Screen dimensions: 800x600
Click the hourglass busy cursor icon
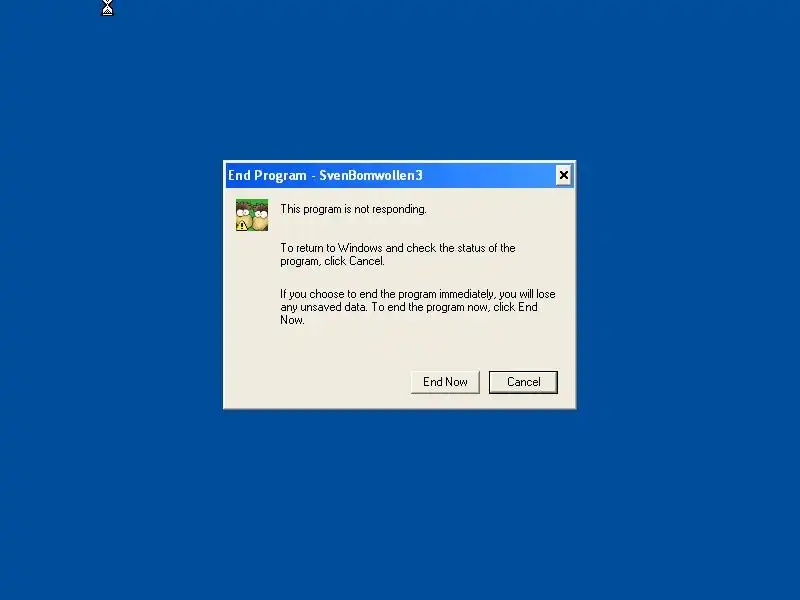point(107,8)
